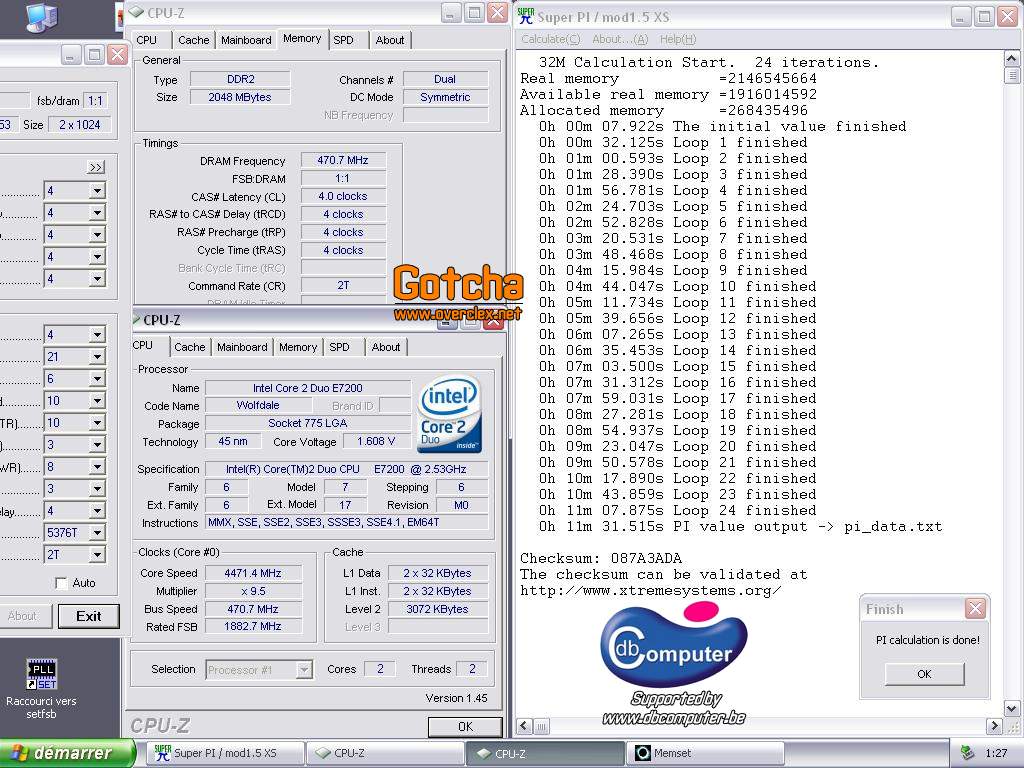Expand the Memset dropdown showing 5376T
Screen dimensions: 1024x768
97,533
